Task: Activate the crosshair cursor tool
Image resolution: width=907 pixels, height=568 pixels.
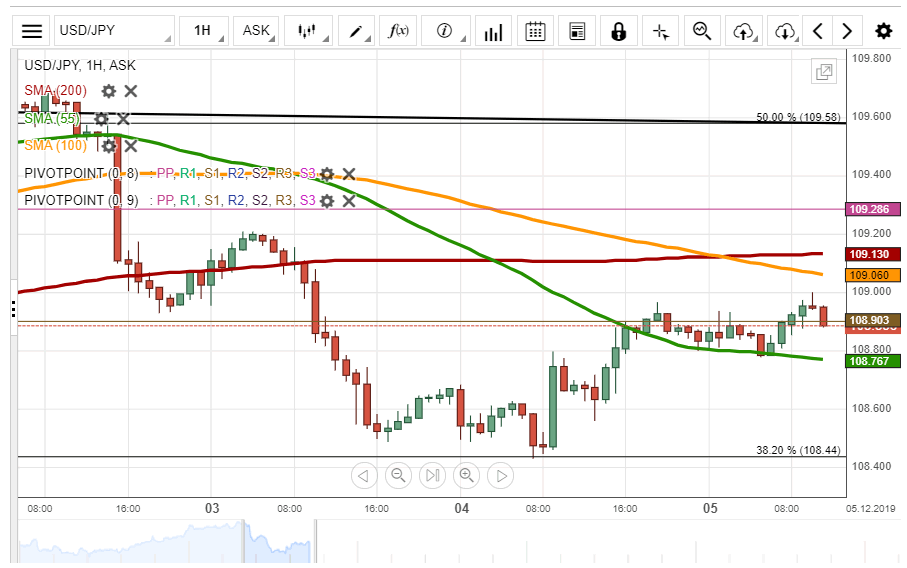Action: tap(661, 31)
